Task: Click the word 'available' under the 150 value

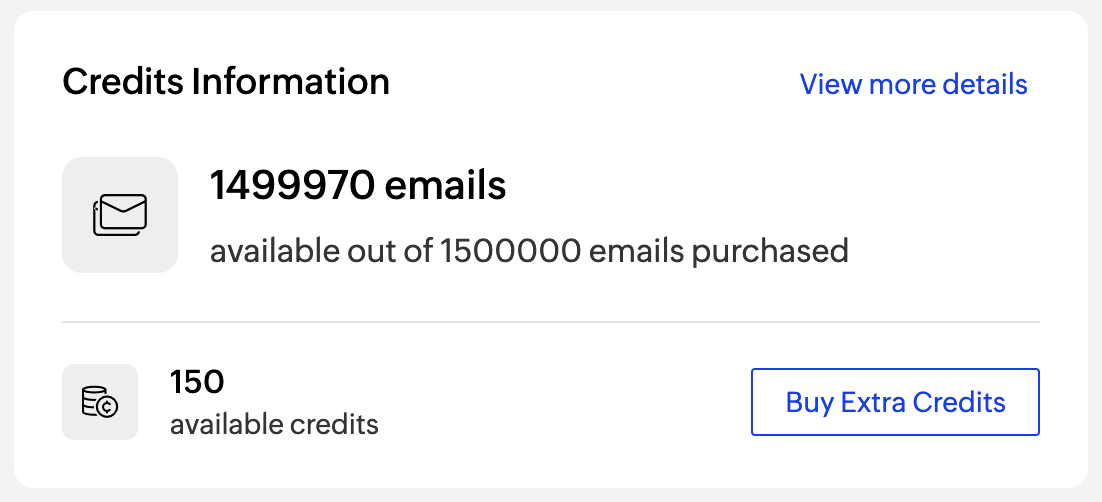Action: [x=226, y=424]
